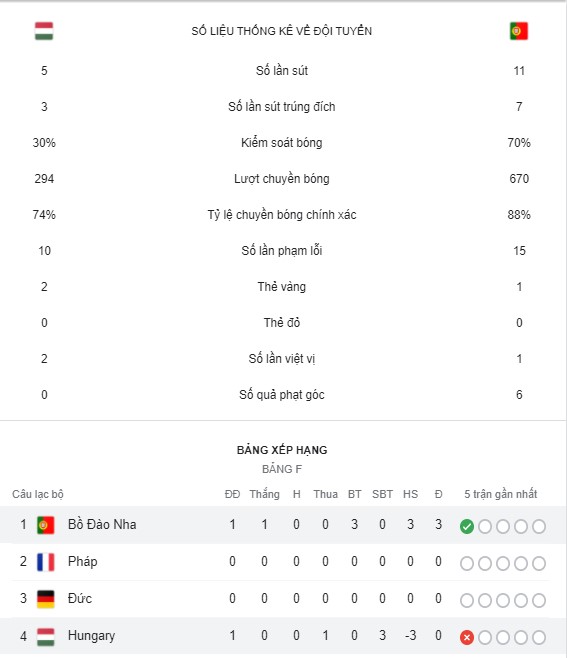Click red loss icon for Hungary
This screenshot has height=658, width=567.
pyautogui.click(x=467, y=637)
